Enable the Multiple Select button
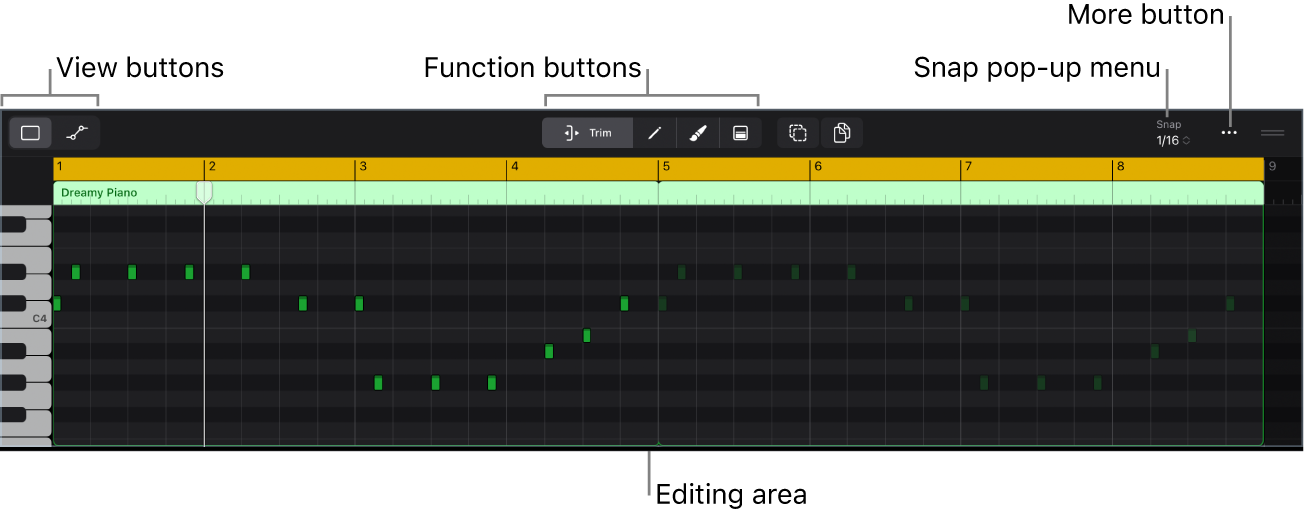 pos(798,133)
